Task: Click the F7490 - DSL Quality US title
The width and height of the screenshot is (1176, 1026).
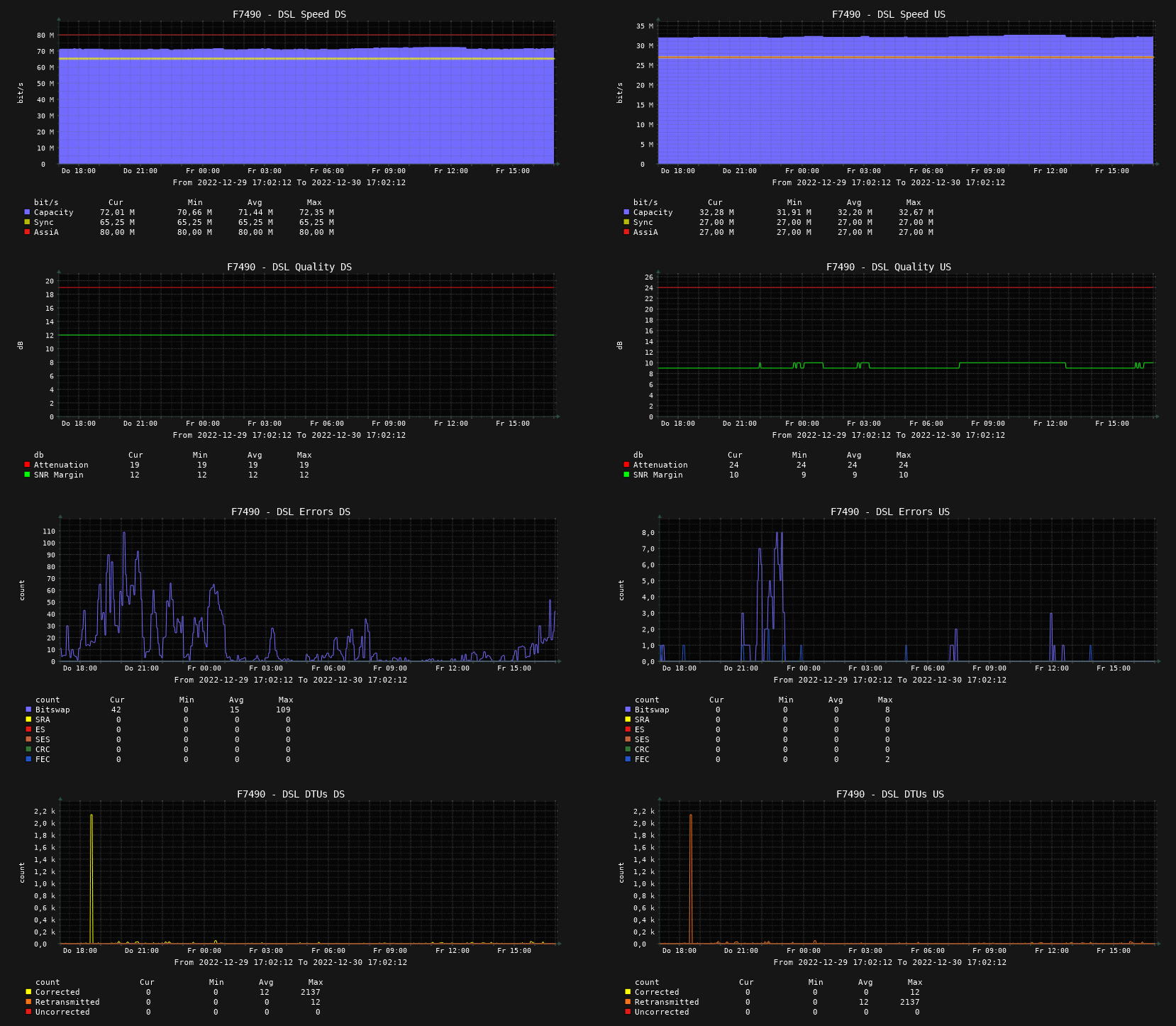Action: pos(889,267)
